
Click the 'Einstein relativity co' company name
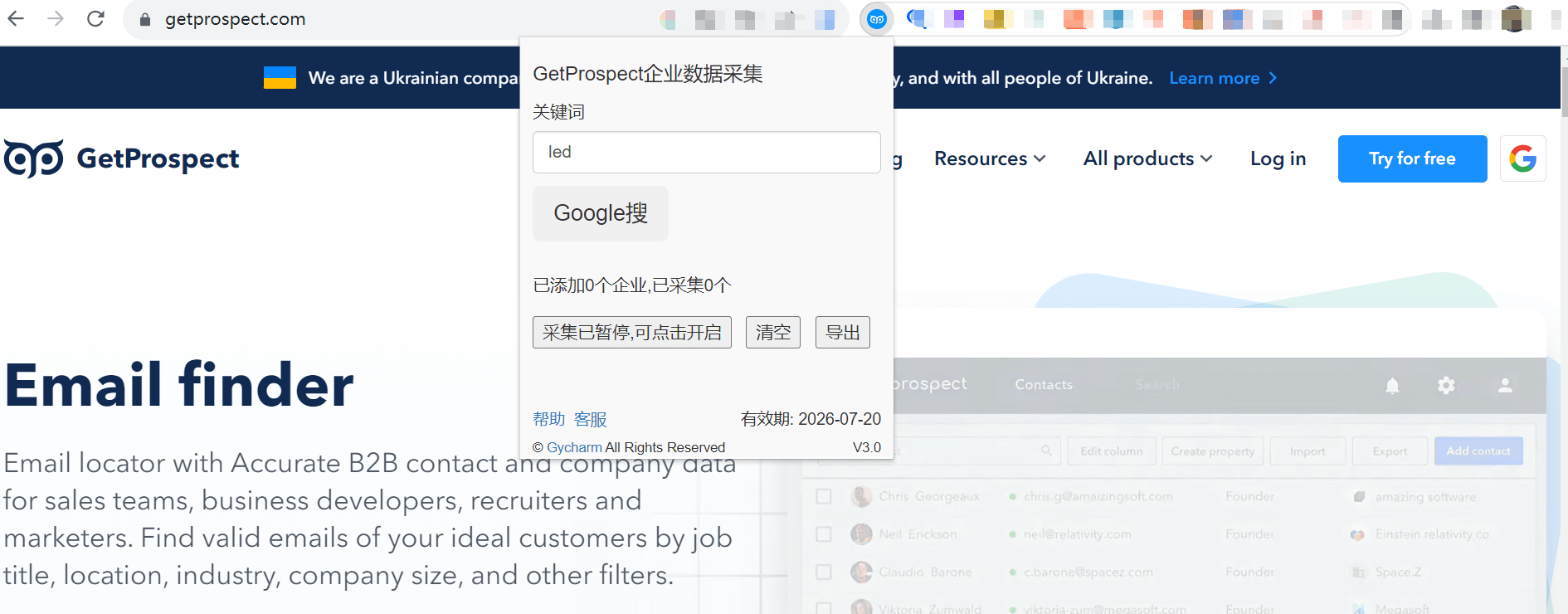click(1432, 534)
